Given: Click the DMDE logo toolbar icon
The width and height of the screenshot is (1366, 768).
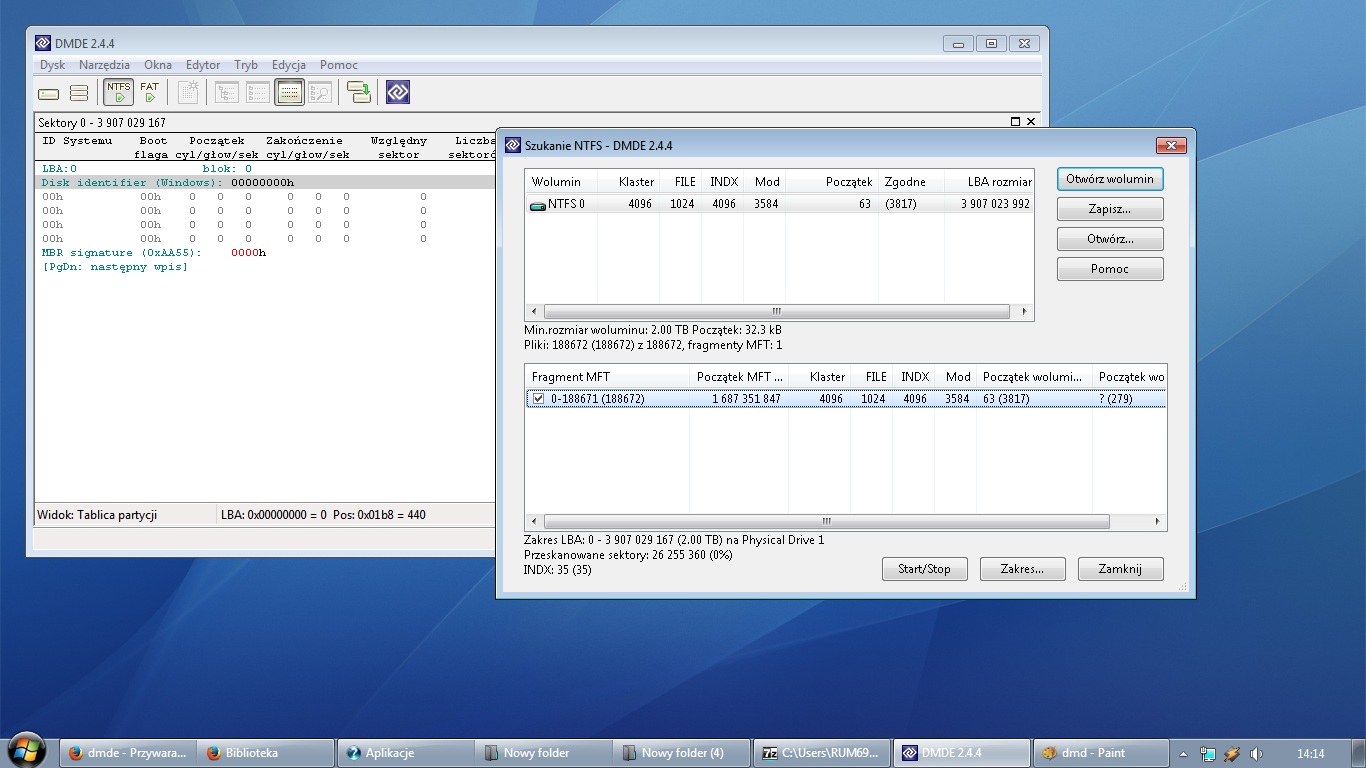Looking at the screenshot, I should [x=398, y=92].
